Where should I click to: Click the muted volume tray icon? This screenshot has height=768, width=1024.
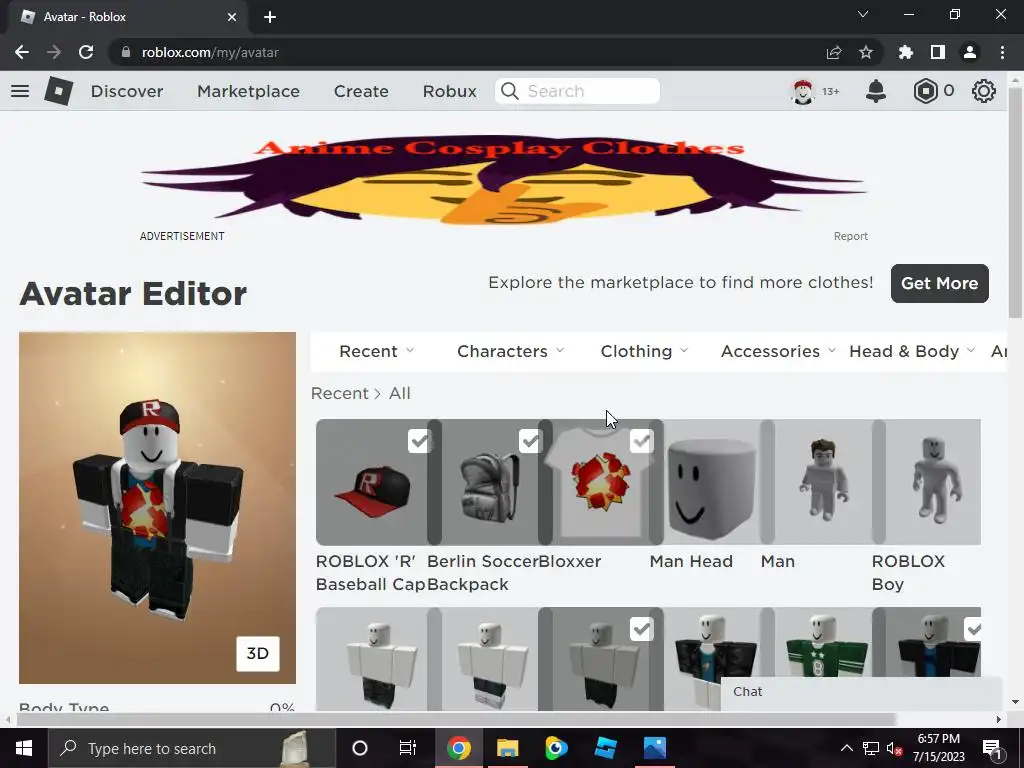[894, 748]
